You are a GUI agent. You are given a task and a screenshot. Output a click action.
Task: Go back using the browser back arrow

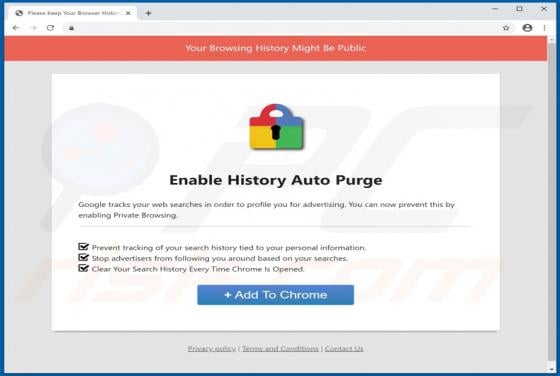(x=16, y=28)
